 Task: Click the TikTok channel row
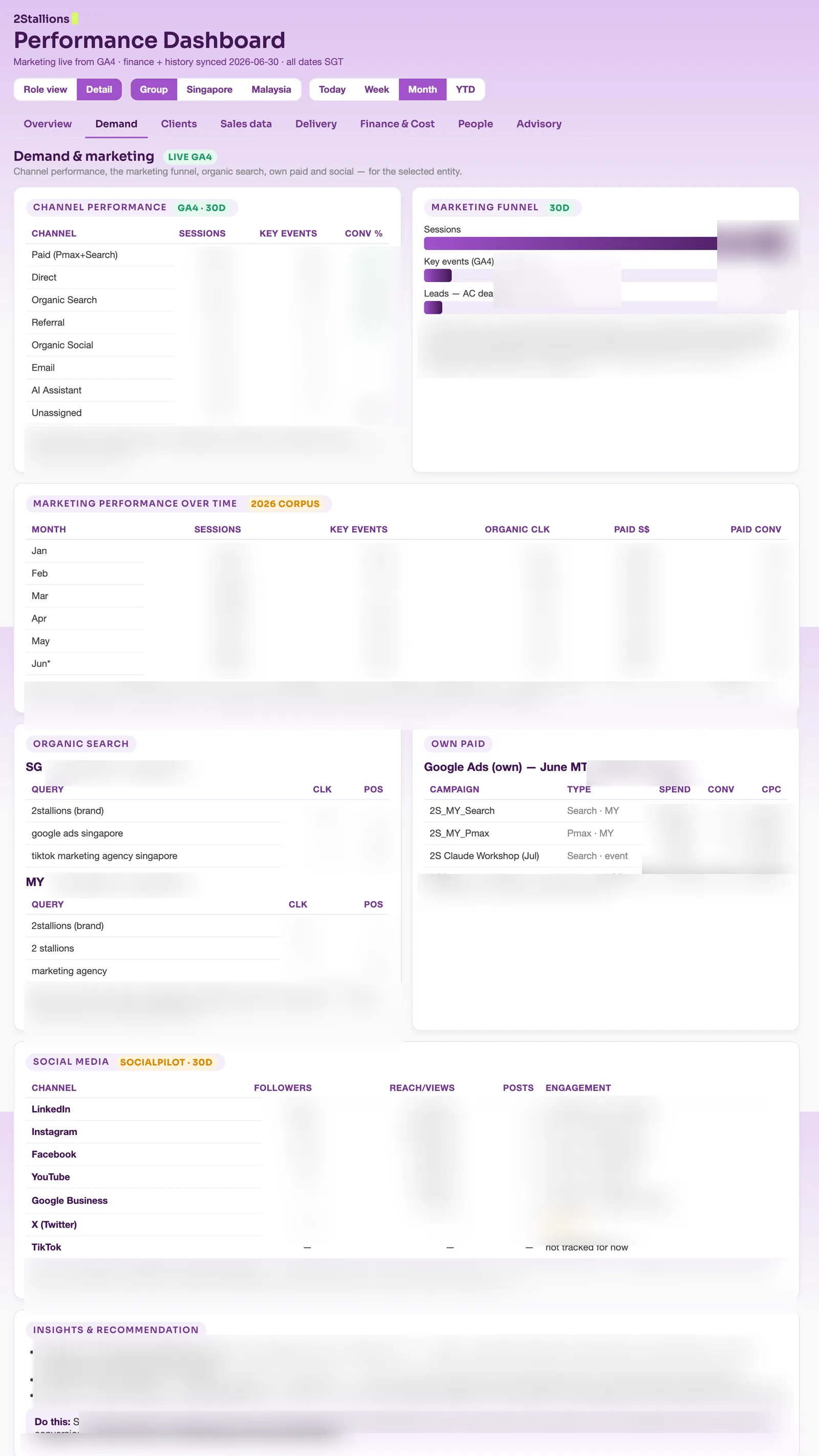[406, 1248]
